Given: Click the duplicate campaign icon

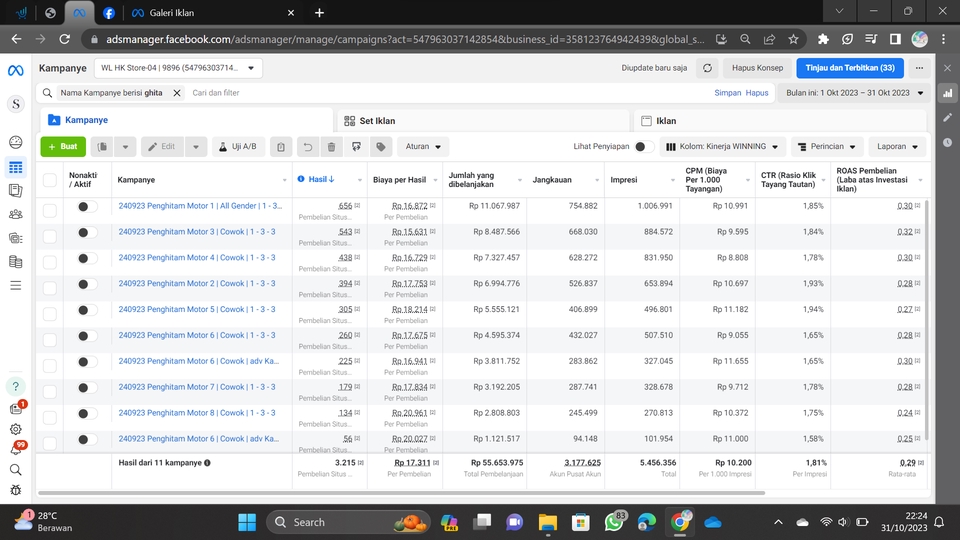Looking at the screenshot, I should [x=102, y=146].
